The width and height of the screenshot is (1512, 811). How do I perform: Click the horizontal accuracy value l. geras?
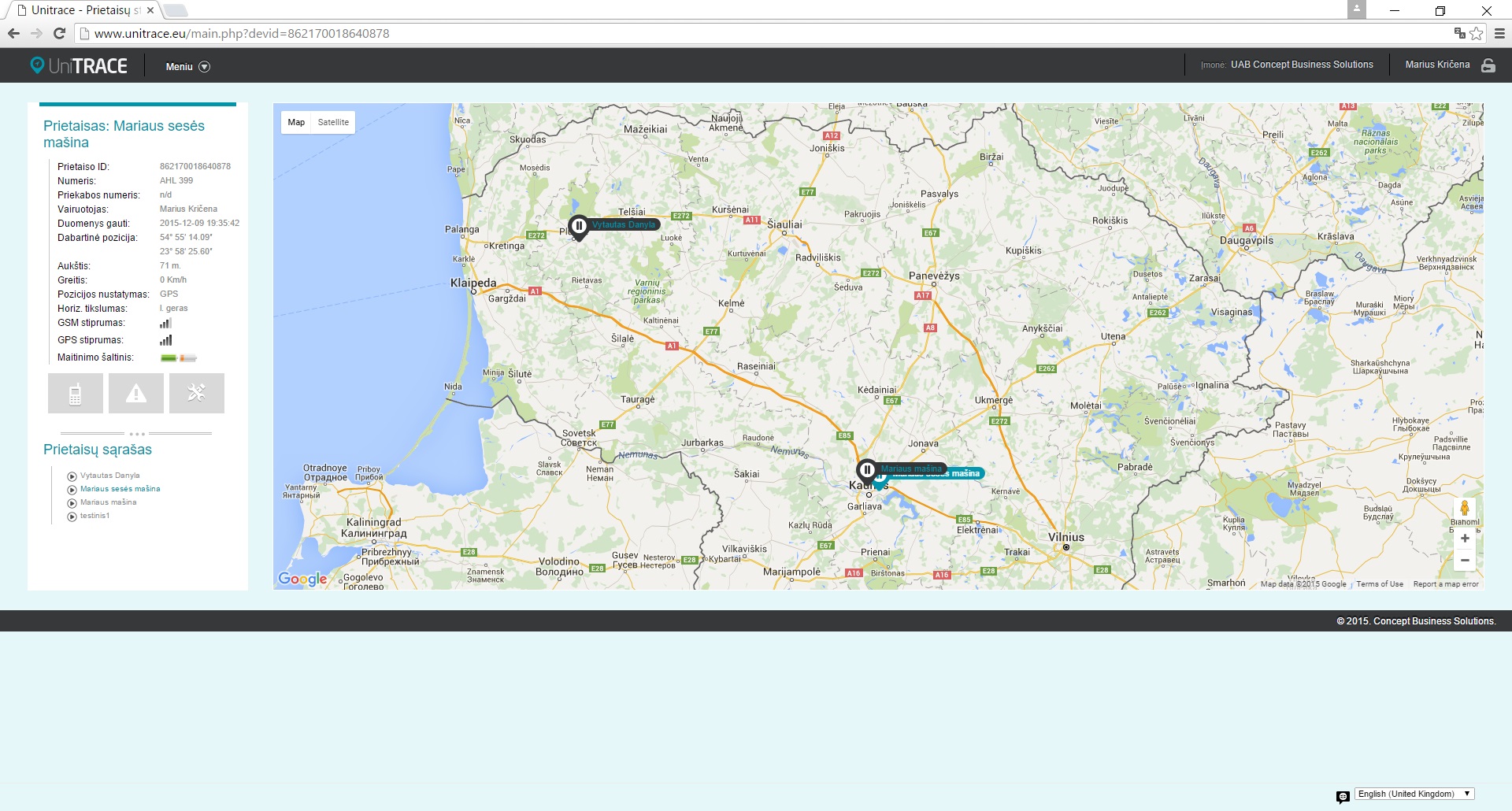point(174,308)
